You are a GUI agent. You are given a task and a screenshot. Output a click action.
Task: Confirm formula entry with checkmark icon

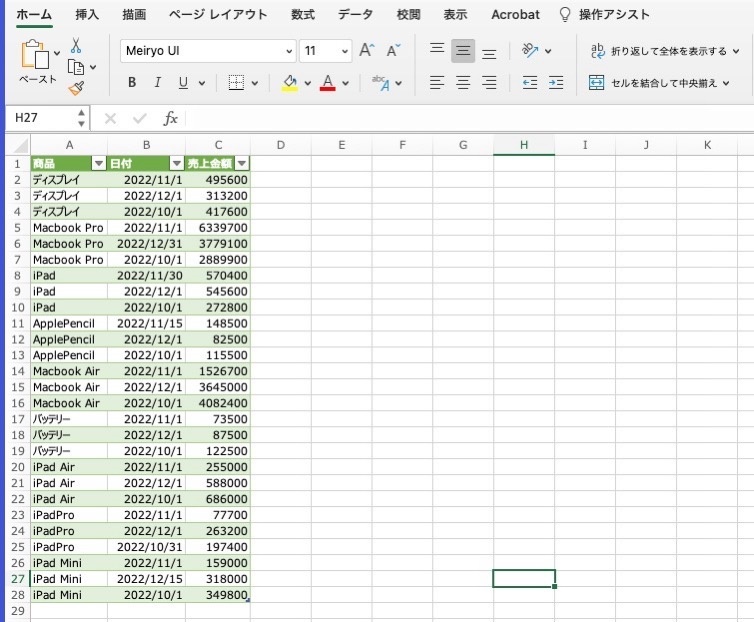pyautogui.click(x=140, y=118)
